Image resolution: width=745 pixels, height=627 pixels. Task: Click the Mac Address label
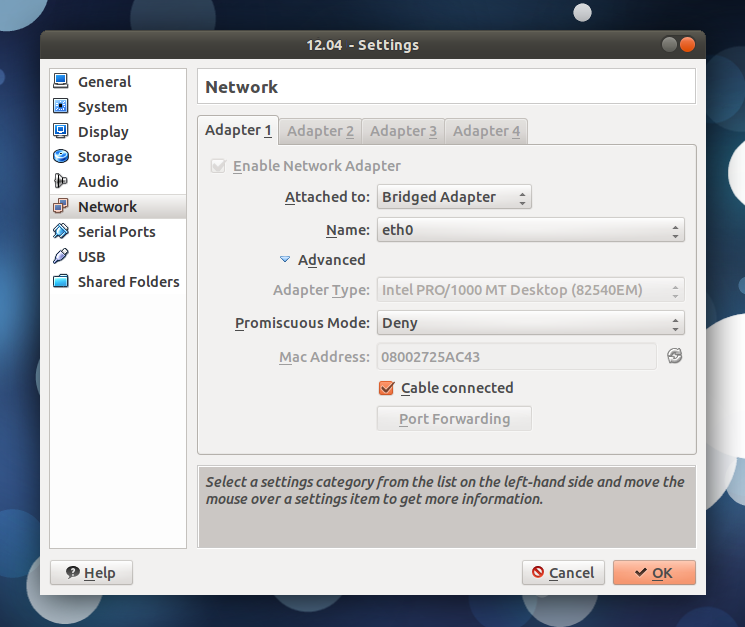tap(324, 357)
